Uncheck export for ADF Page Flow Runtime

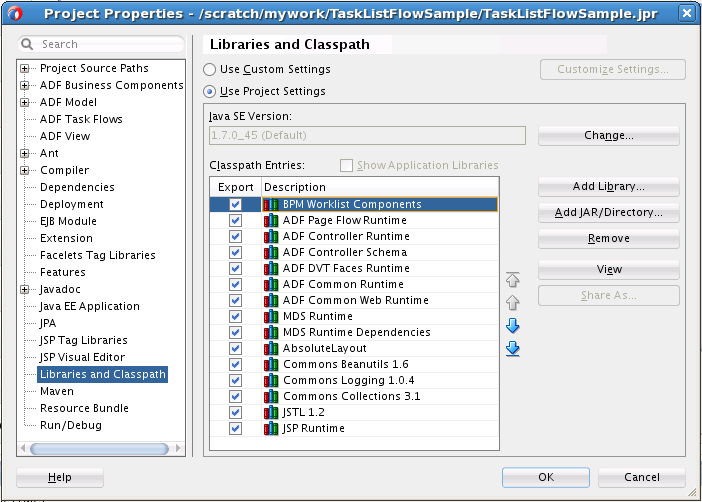pos(235,220)
